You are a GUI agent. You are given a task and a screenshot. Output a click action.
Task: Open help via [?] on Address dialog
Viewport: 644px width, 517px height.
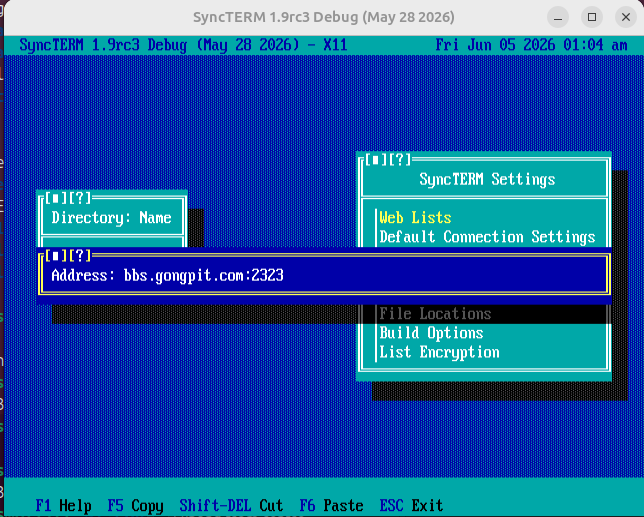point(80,256)
